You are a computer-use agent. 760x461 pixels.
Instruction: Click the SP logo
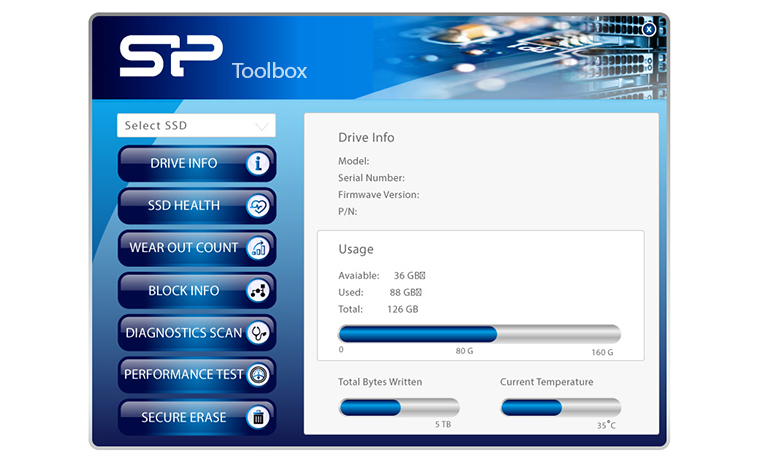tap(171, 56)
